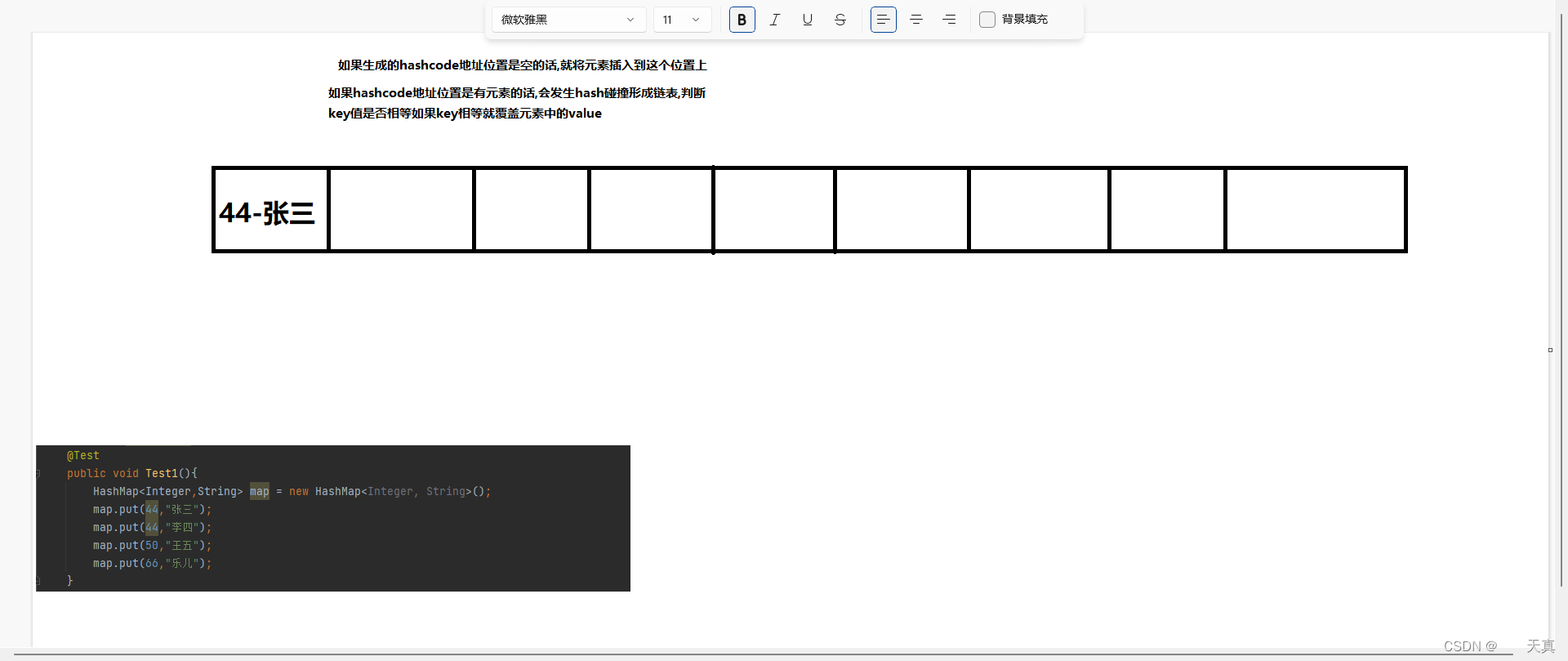Click the code snippet image
The width and height of the screenshot is (1568, 661).
pos(333,518)
